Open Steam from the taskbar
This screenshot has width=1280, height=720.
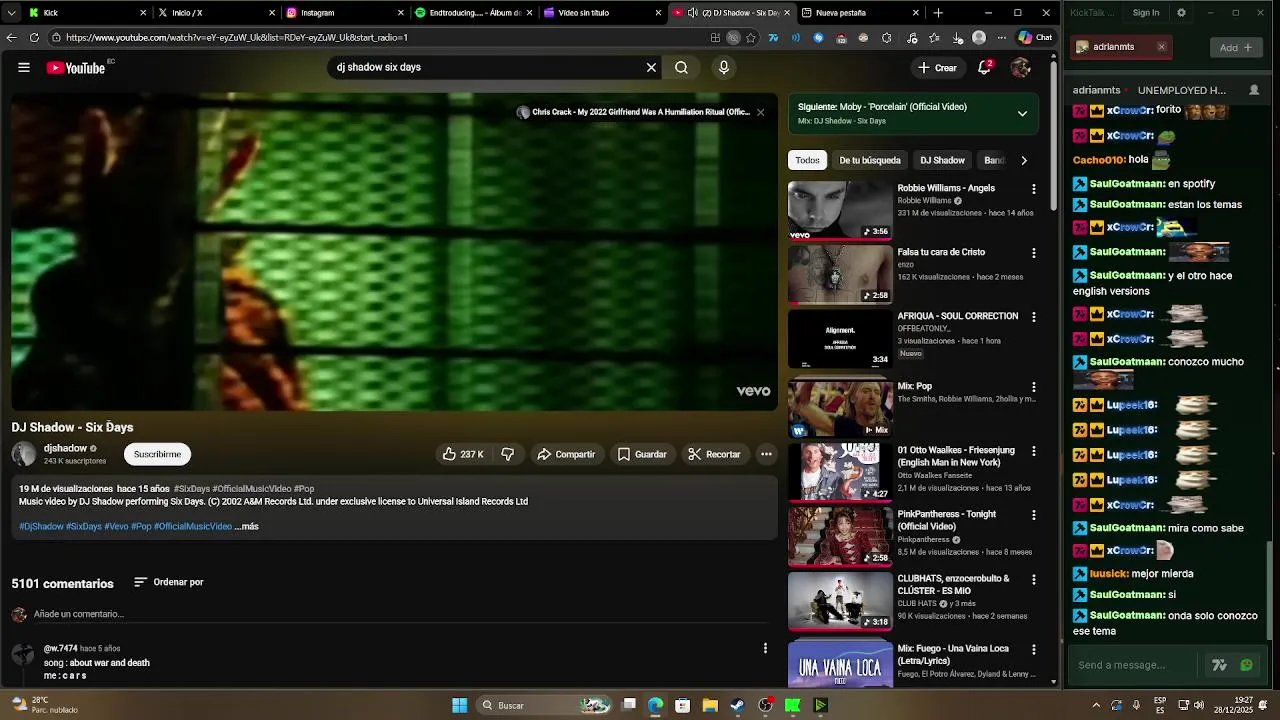(x=737, y=705)
